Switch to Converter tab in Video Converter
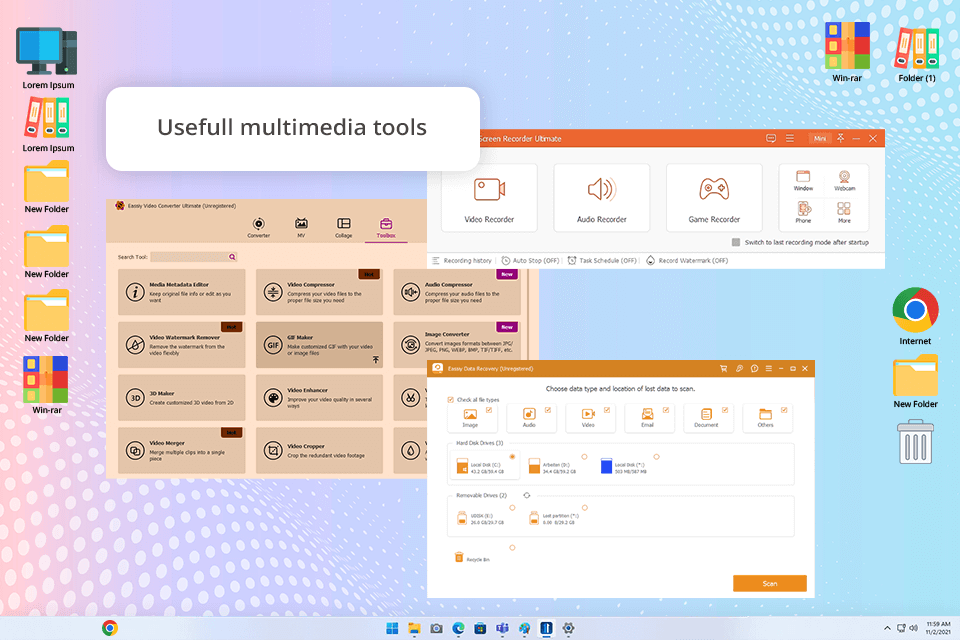This screenshot has width=960, height=640. pos(258,227)
